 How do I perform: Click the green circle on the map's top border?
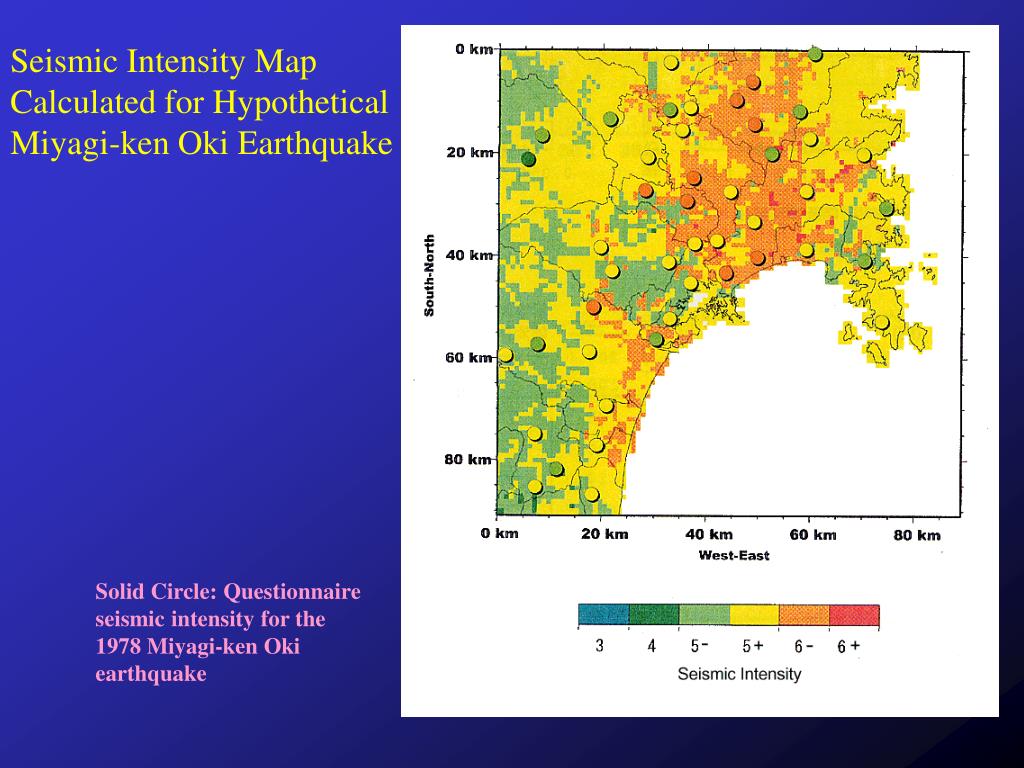[x=815, y=54]
